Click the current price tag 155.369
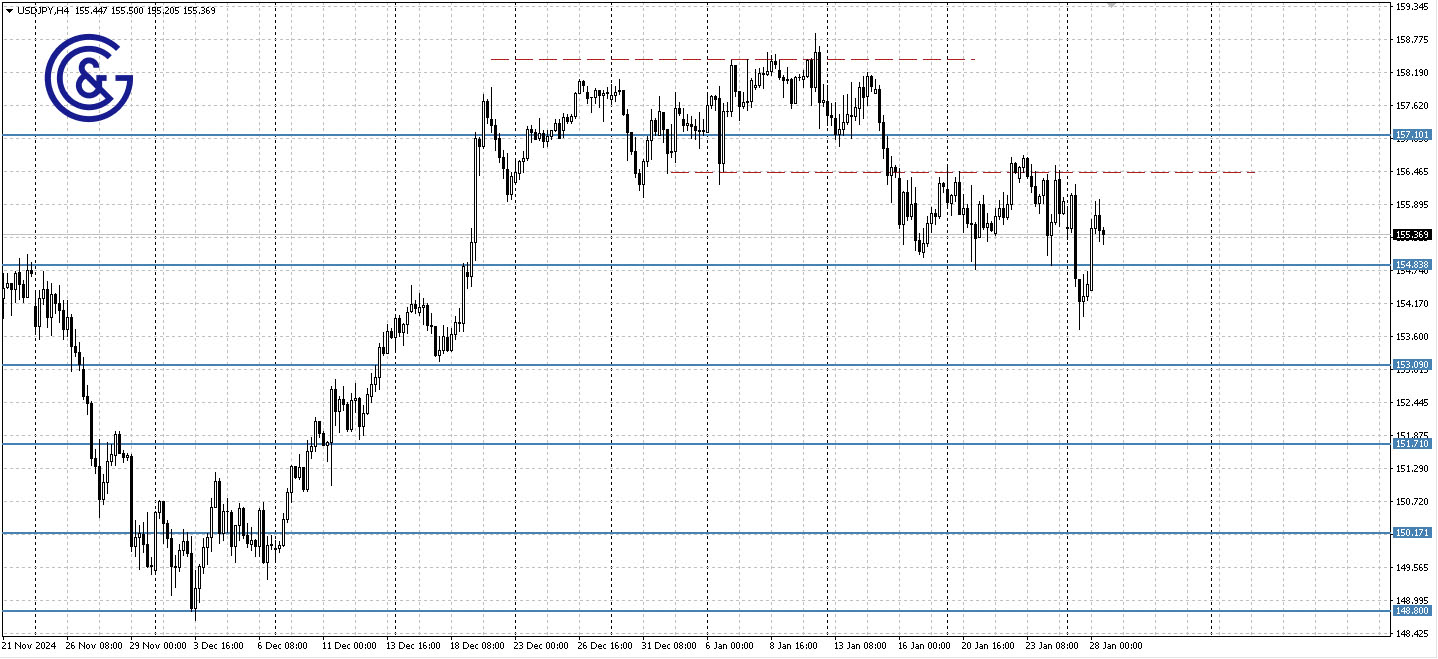 pyautogui.click(x=1414, y=234)
